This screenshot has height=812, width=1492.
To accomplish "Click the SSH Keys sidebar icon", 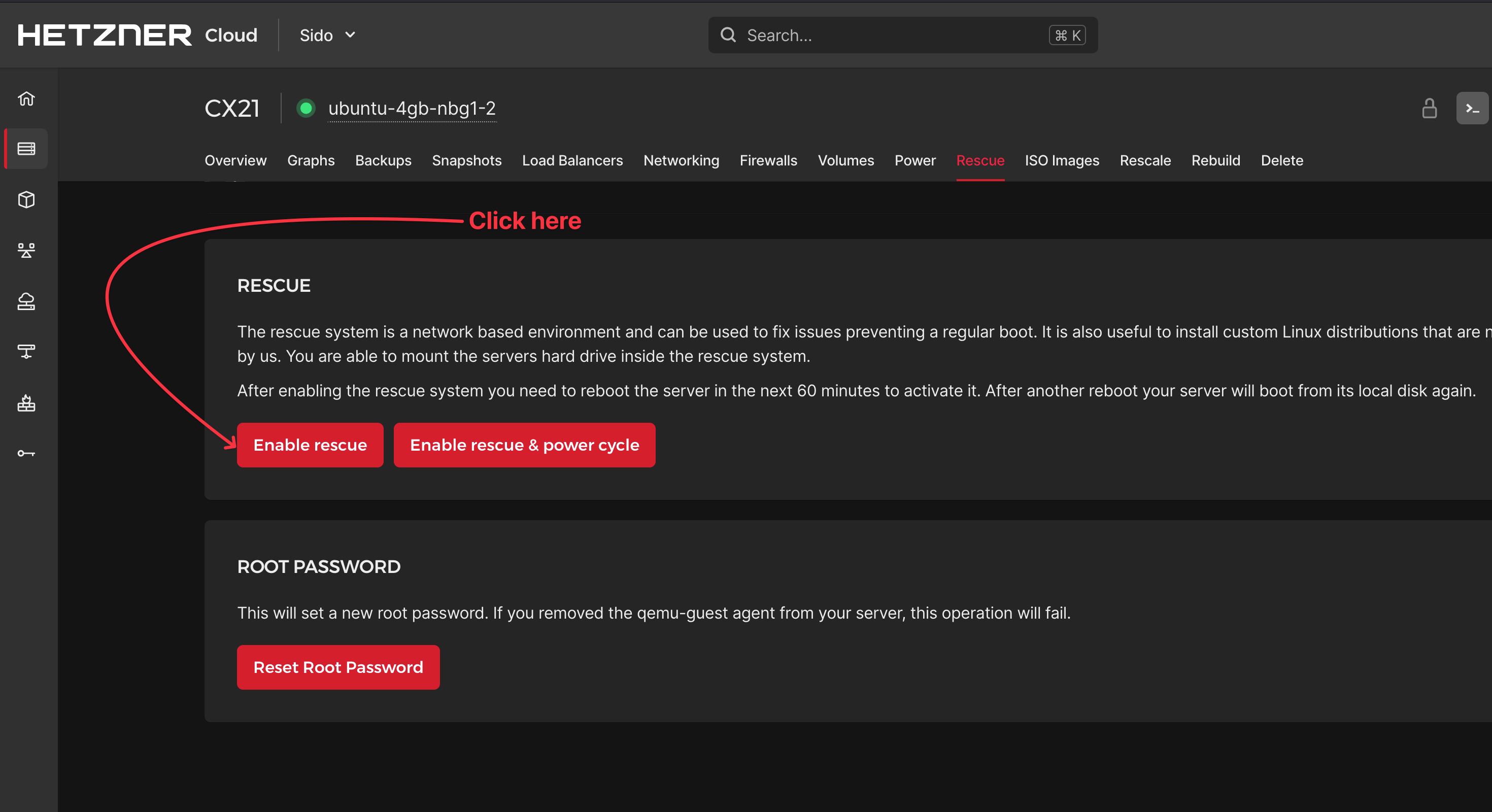I will click(x=27, y=454).
